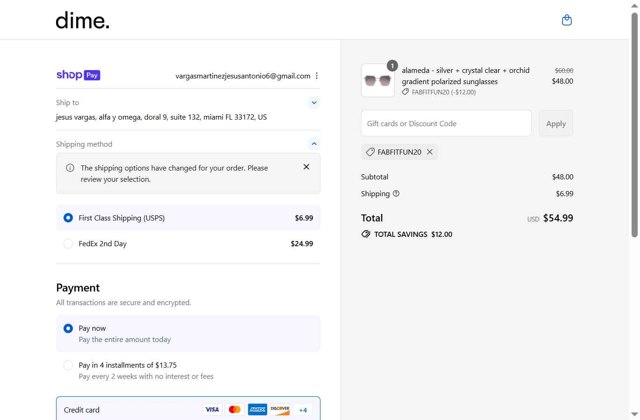Viewport: 640px width, 420px height.
Task: Open the shopping bag cart icon
Action: pos(567,20)
